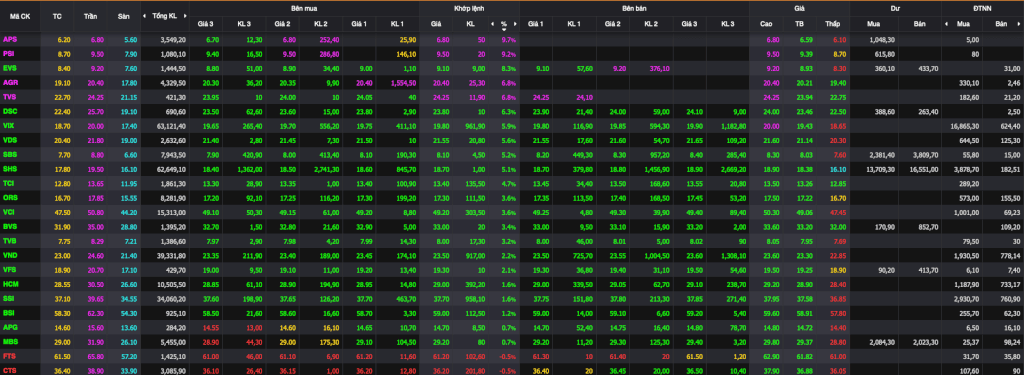Click the Thấp low price header
The width and height of the screenshot is (1024, 375).
(x=832, y=24)
